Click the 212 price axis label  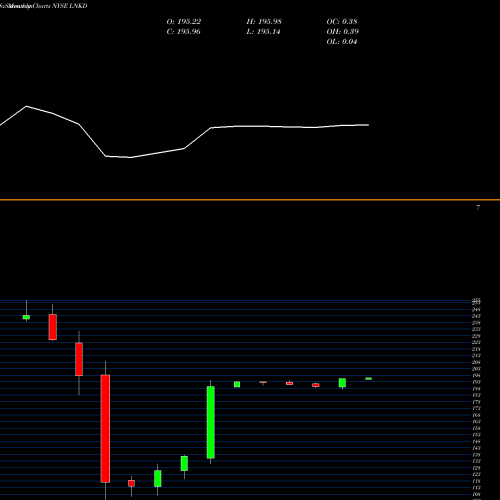pyautogui.click(x=476, y=356)
